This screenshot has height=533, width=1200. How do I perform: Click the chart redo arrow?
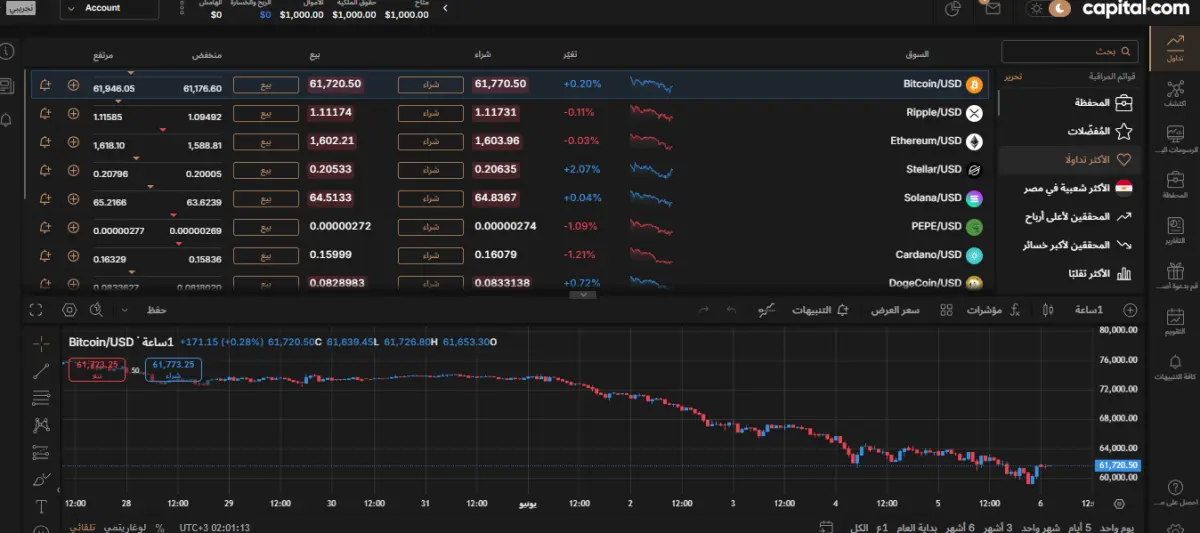(704, 310)
